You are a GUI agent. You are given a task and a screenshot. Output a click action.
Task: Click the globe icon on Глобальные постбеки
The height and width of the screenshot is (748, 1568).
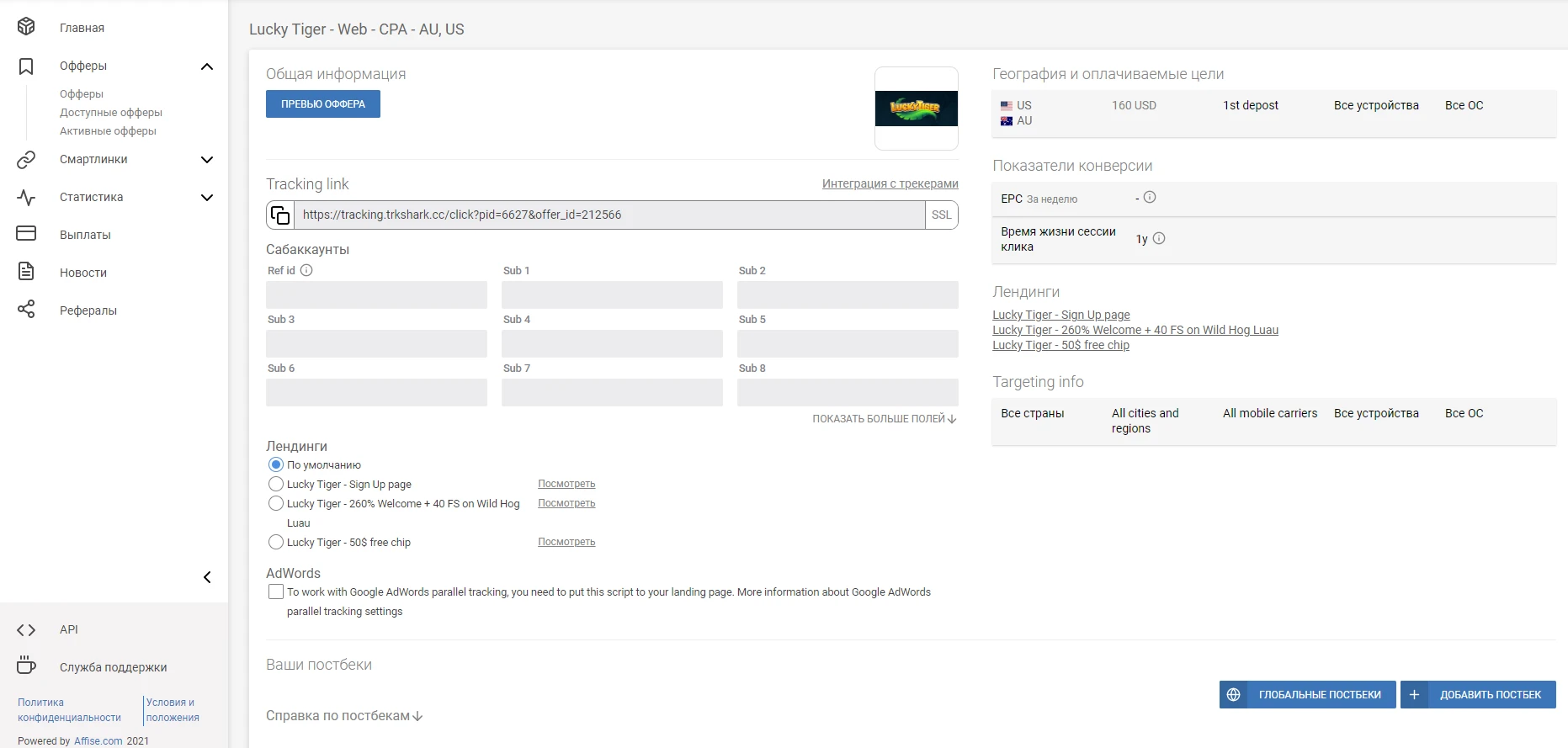coord(1234,695)
